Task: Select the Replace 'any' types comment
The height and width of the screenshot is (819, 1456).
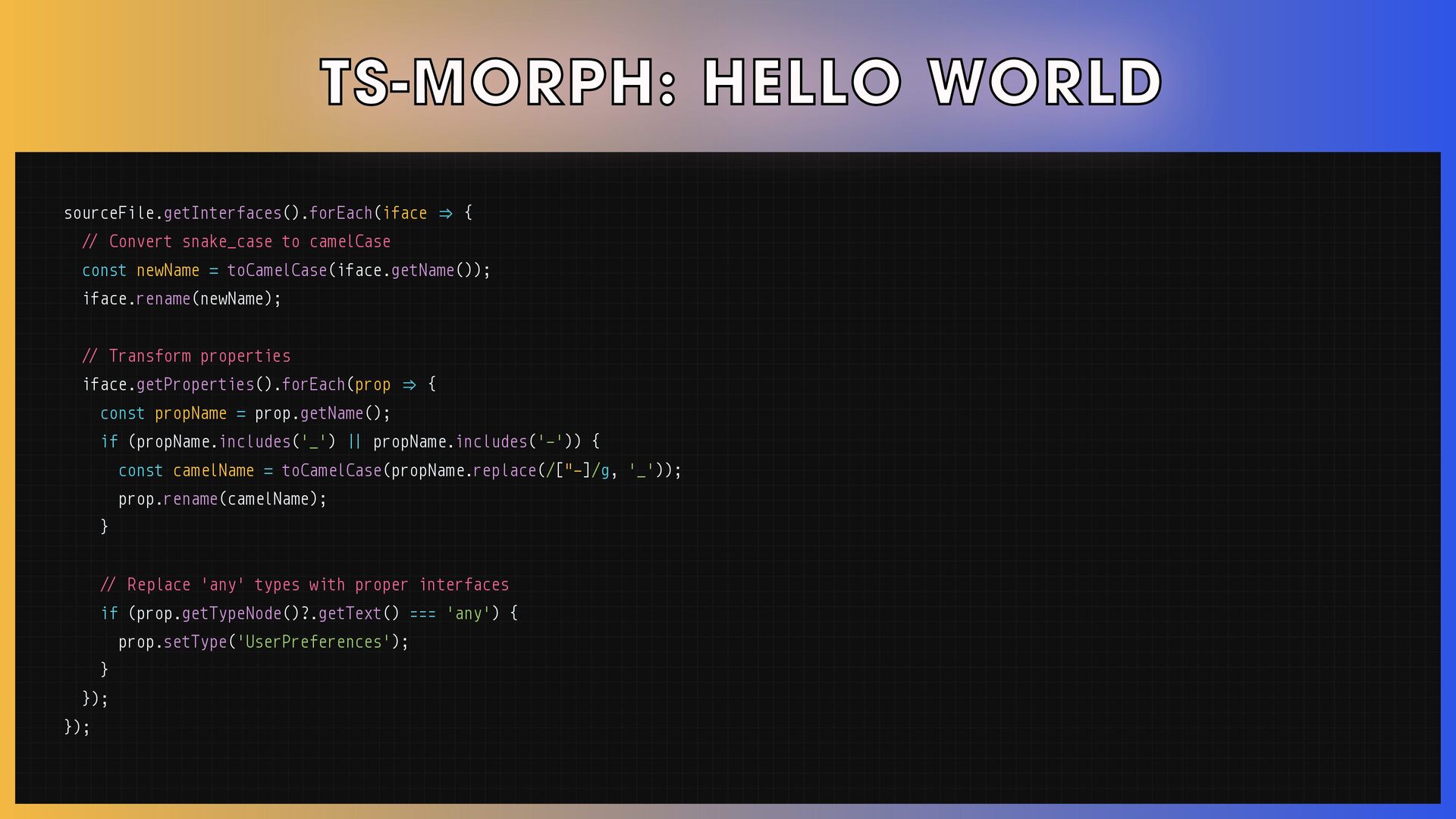Action: [305, 585]
